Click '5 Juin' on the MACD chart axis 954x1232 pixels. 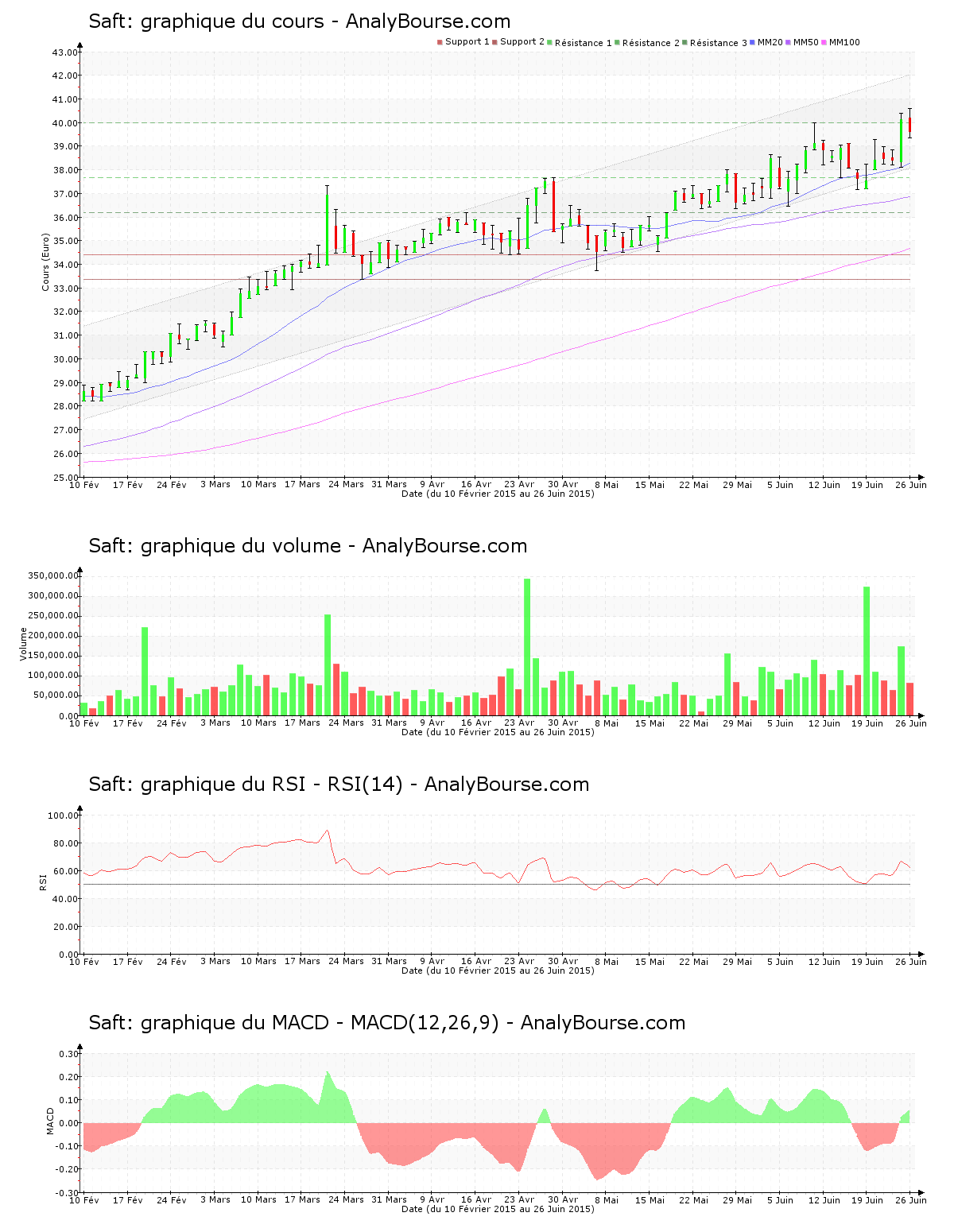(780, 1200)
